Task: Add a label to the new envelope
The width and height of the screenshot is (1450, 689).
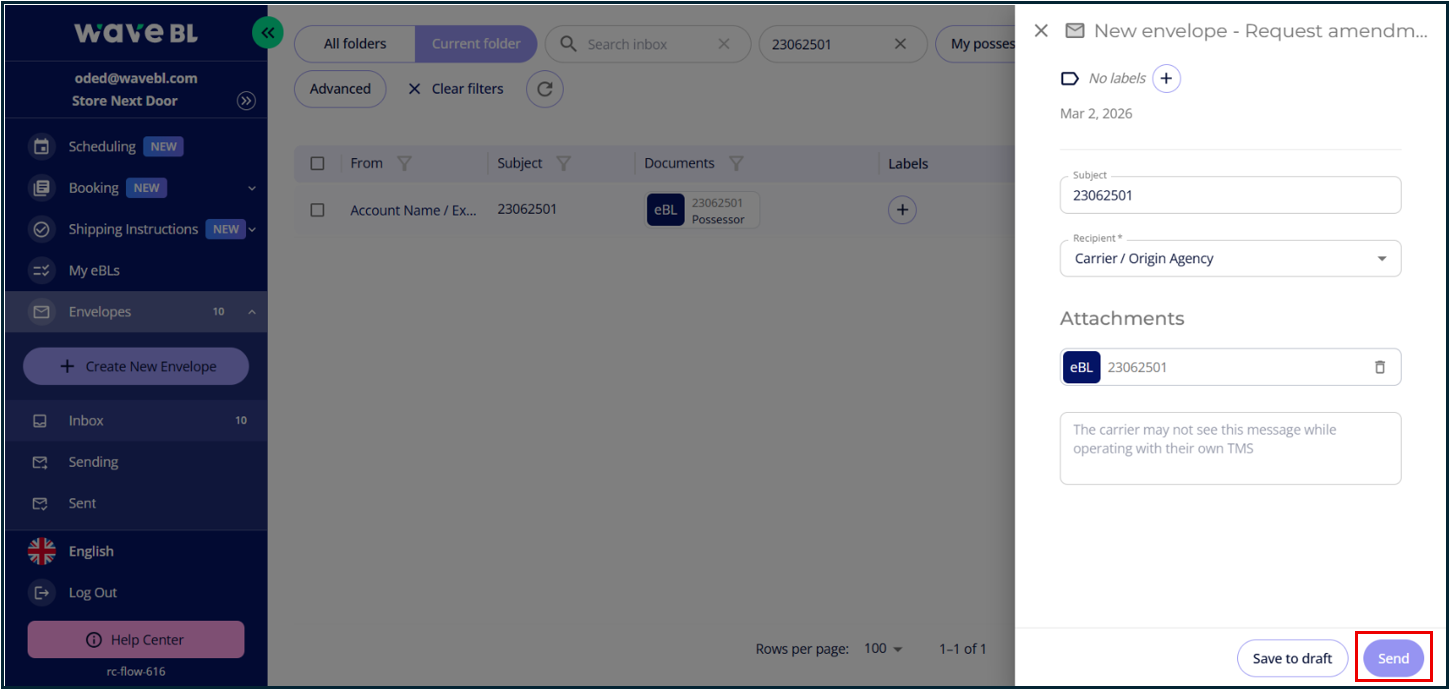Action: (1166, 78)
